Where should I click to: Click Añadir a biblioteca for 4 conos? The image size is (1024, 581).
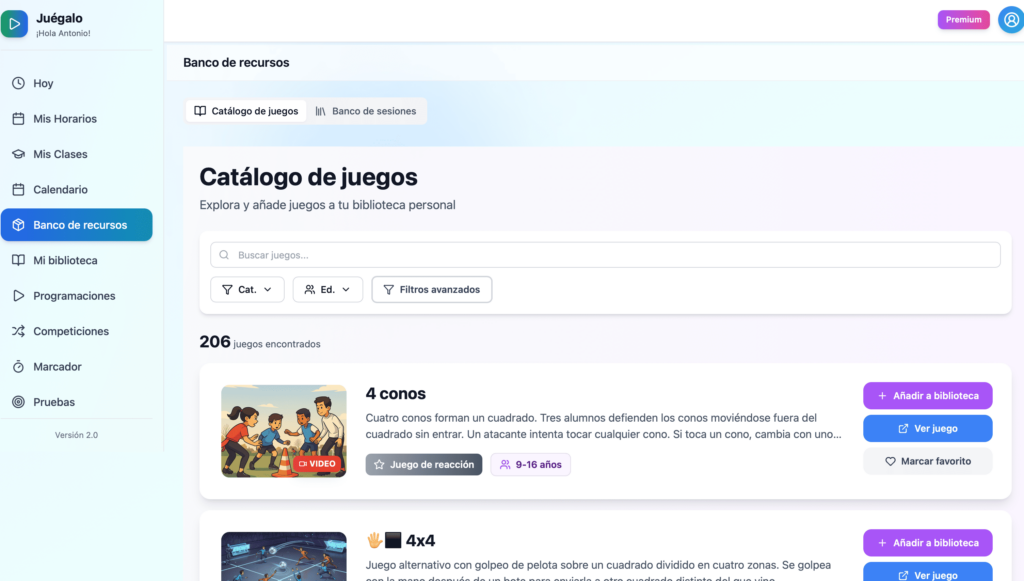(x=927, y=396)
